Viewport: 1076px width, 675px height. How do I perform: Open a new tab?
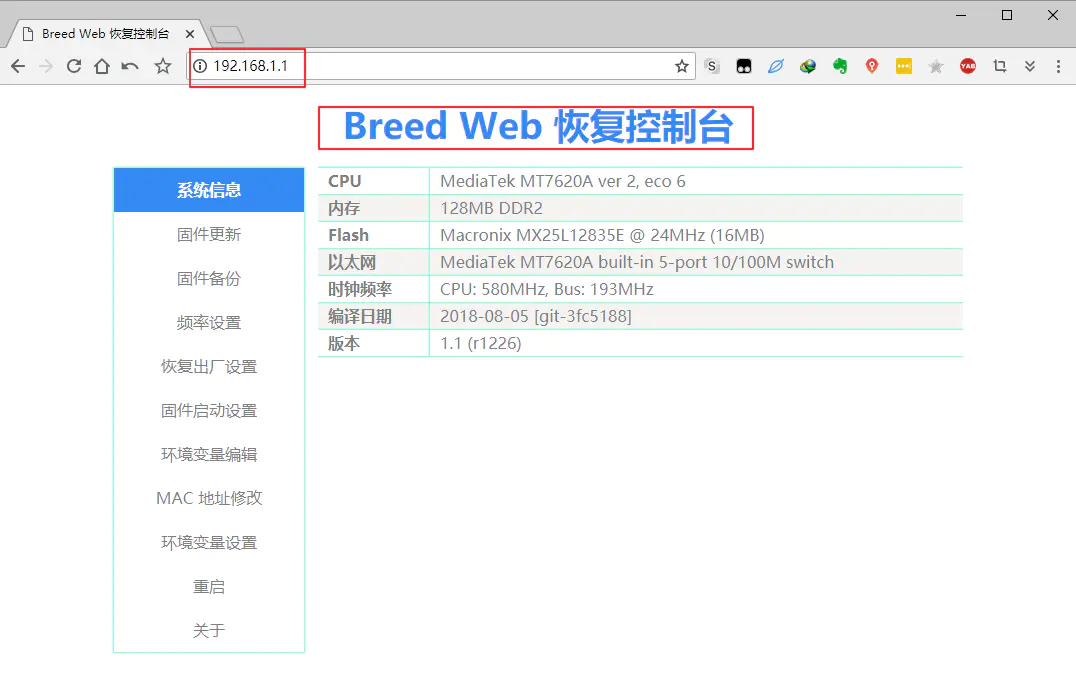(x=227, y=34)
